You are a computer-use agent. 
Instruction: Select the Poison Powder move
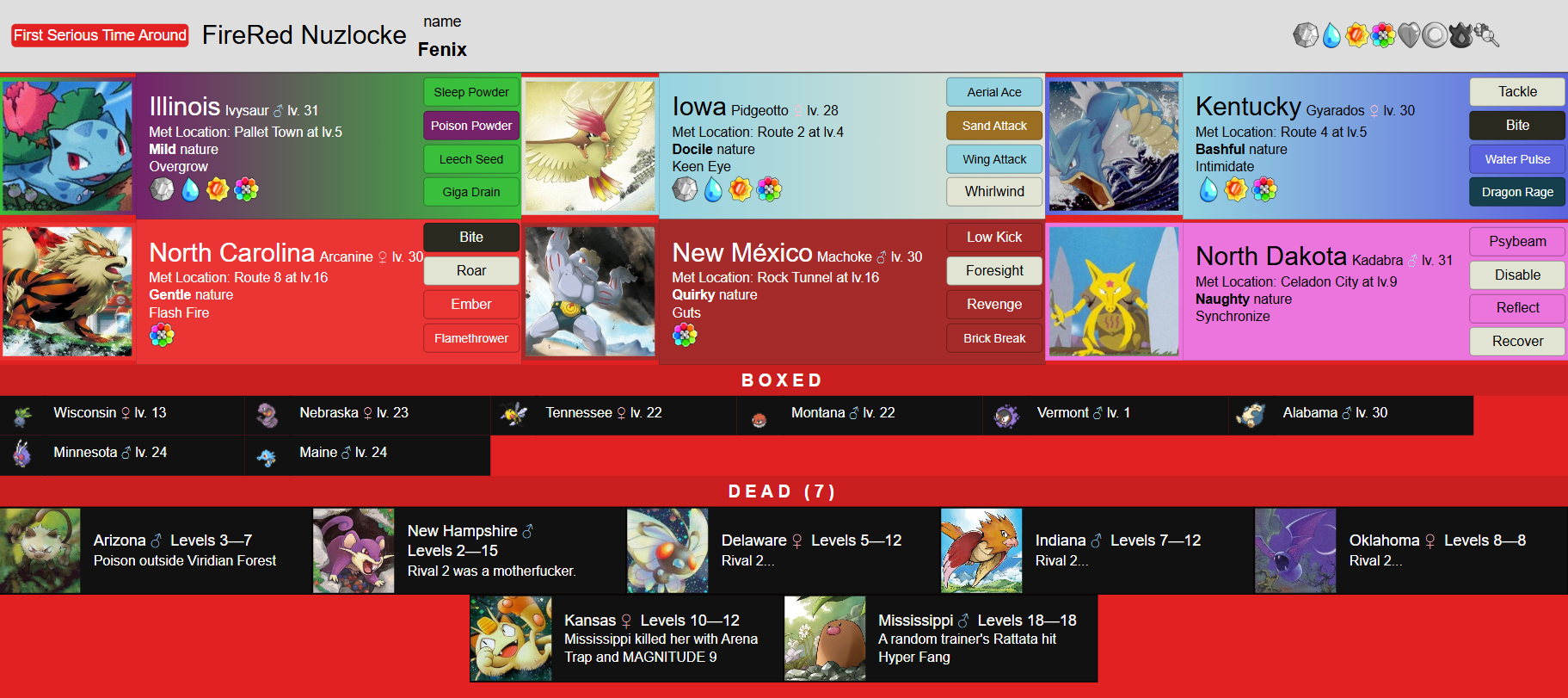coord(471,126)
